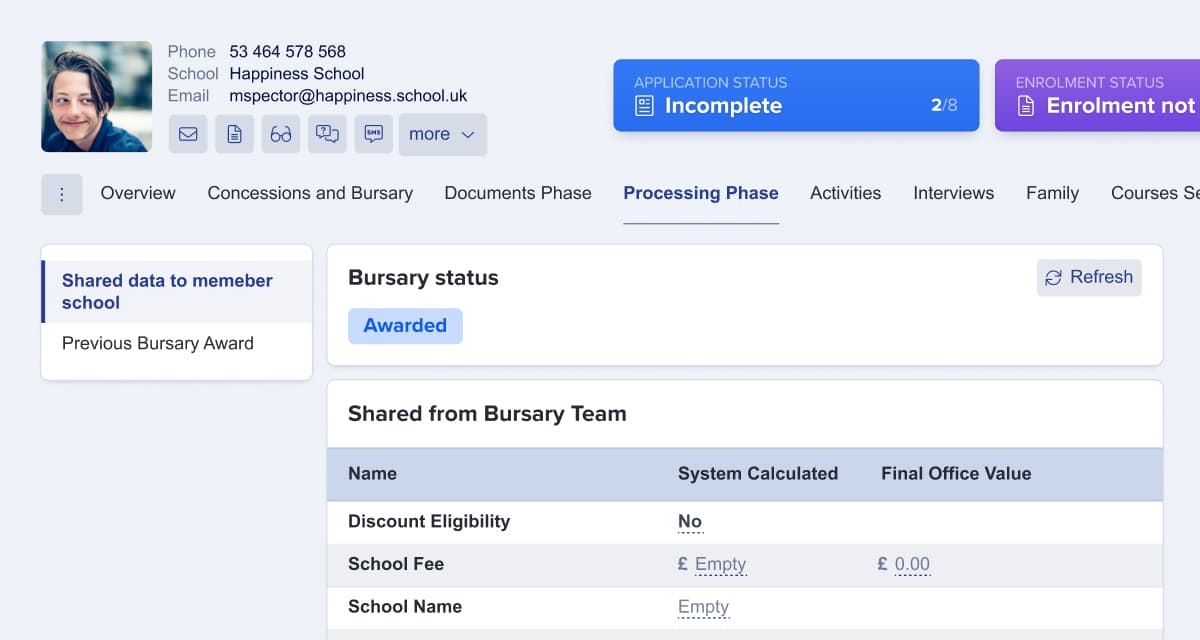Edit School Fee system calculated Empty value
This screenshot has width=1200, height=640.
(x=720, y=564)
